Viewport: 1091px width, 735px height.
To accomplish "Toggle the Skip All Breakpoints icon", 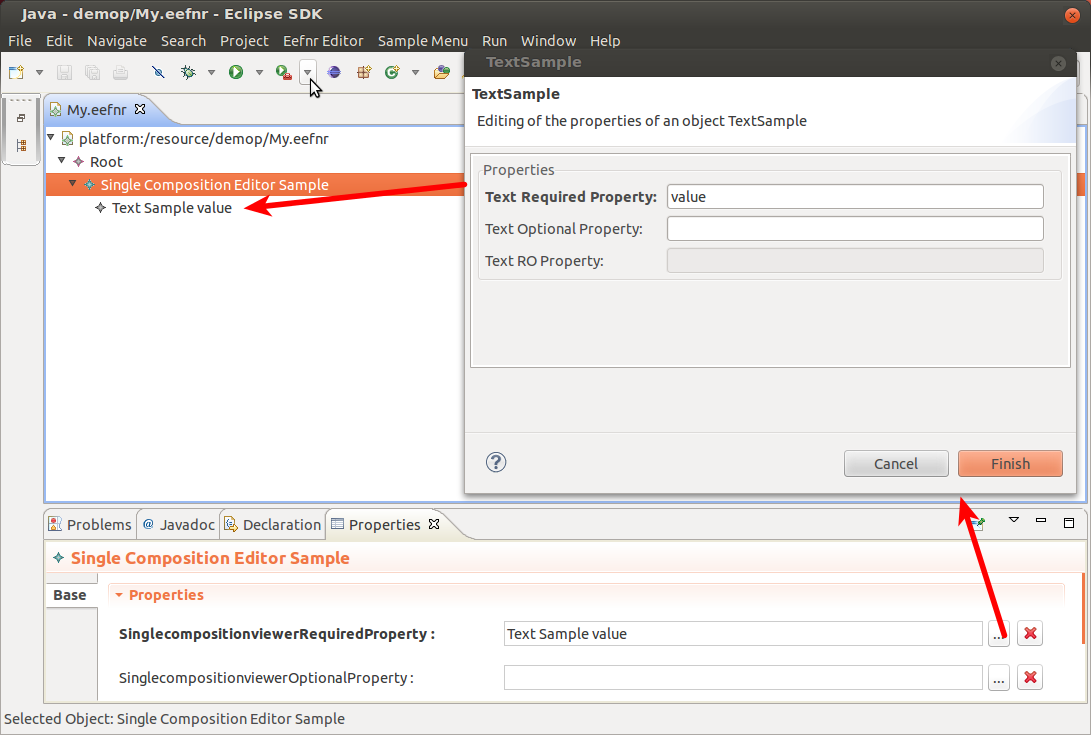I will pos(159,72).
